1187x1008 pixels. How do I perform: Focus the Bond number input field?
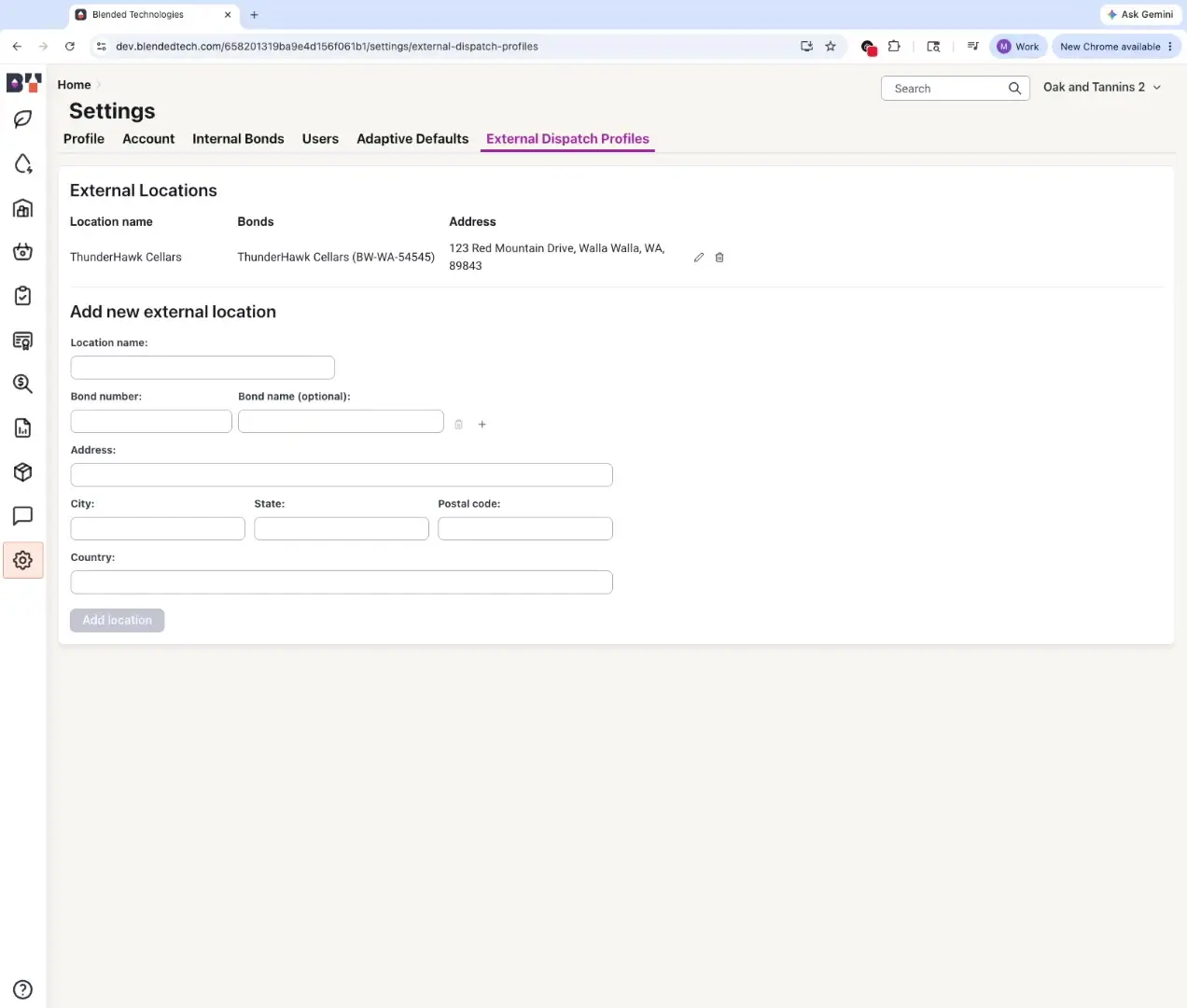pos(151,421)
